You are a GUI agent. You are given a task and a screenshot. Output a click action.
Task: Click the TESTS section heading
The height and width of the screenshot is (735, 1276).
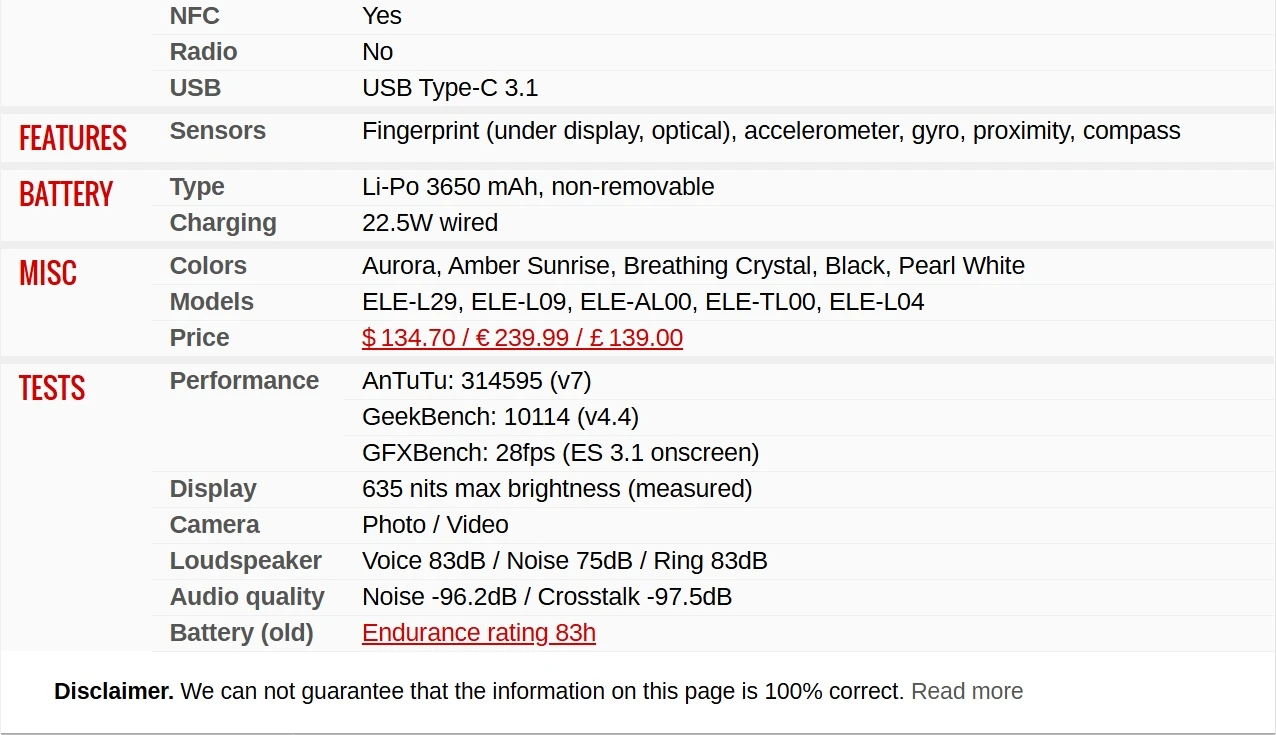pyautogui.click(x=52, y=388)
